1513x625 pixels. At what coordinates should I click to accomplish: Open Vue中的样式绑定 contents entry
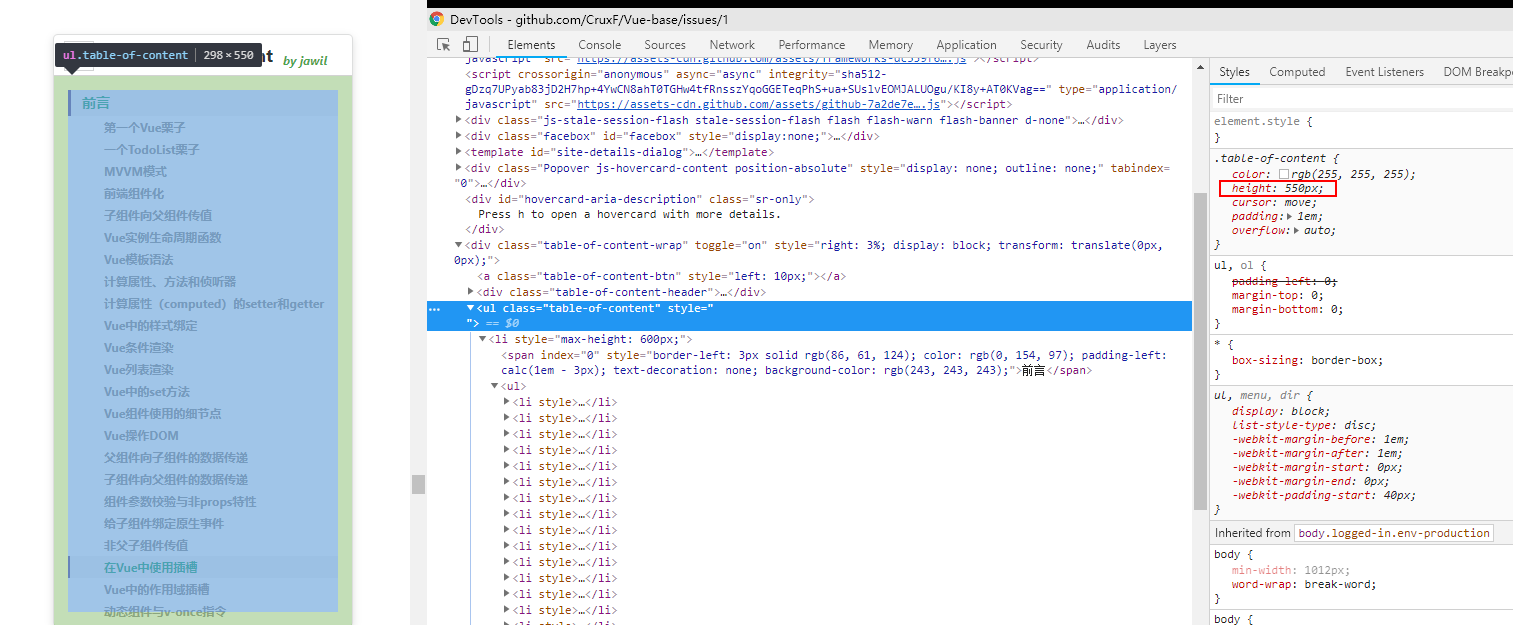point(151,326)
